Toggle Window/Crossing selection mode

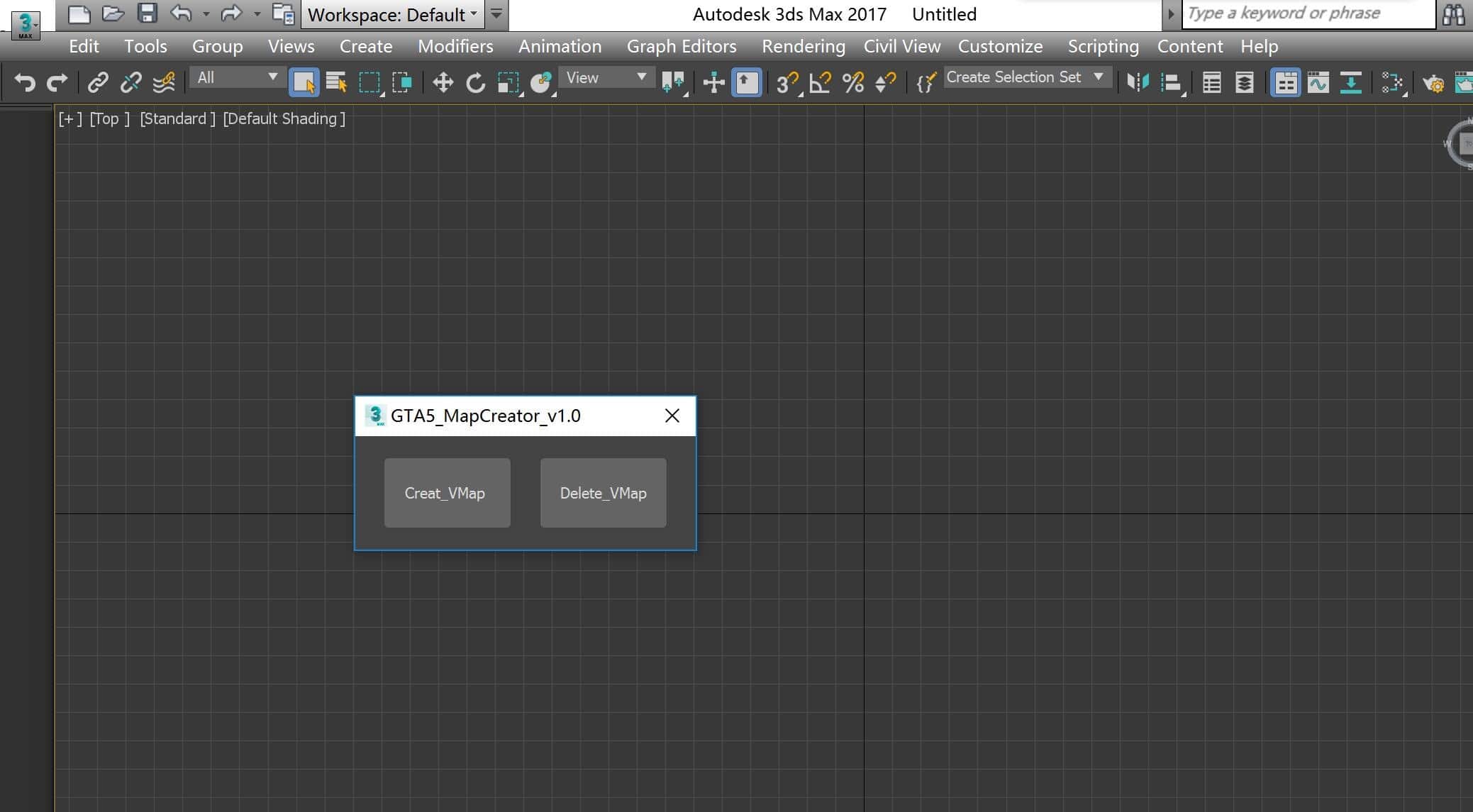coord(402,82)
